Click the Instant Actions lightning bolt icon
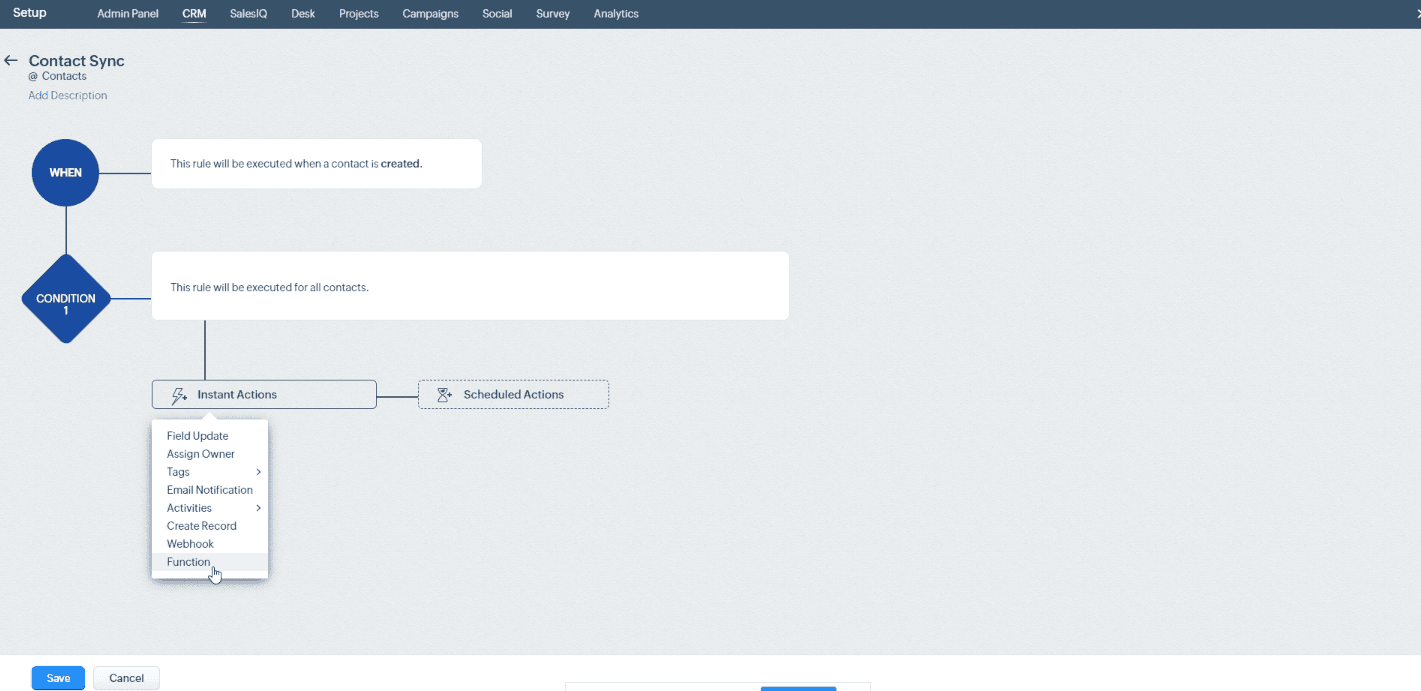 (x=179, y=394)
